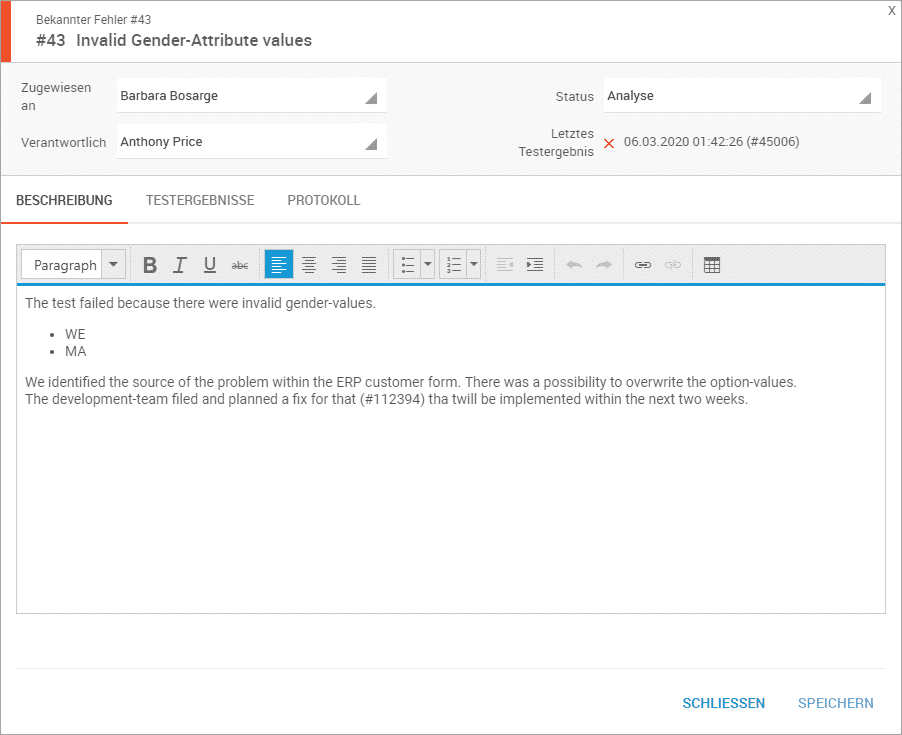This screenshot has height=735, width=902.
Task: Insert a hyperlink in the editor
Action: (643, 265)
